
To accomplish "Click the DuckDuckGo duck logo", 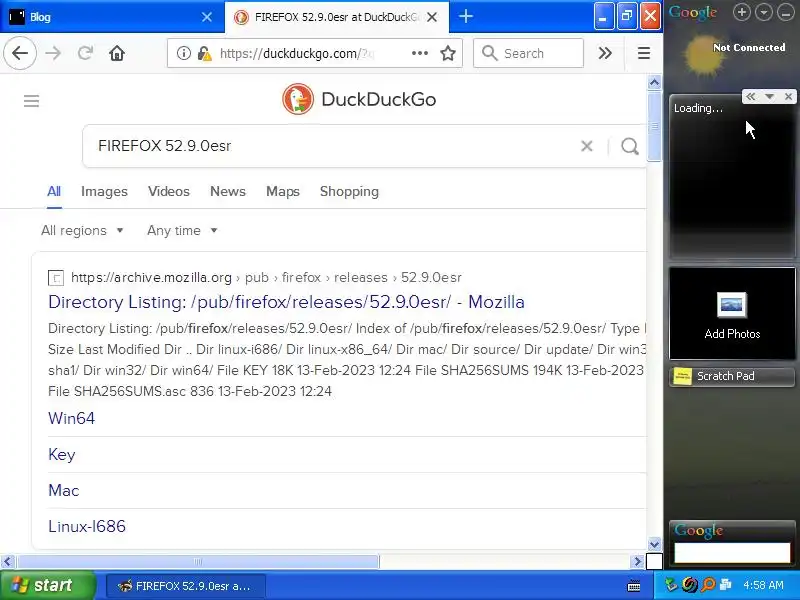I will coord(297,99).
